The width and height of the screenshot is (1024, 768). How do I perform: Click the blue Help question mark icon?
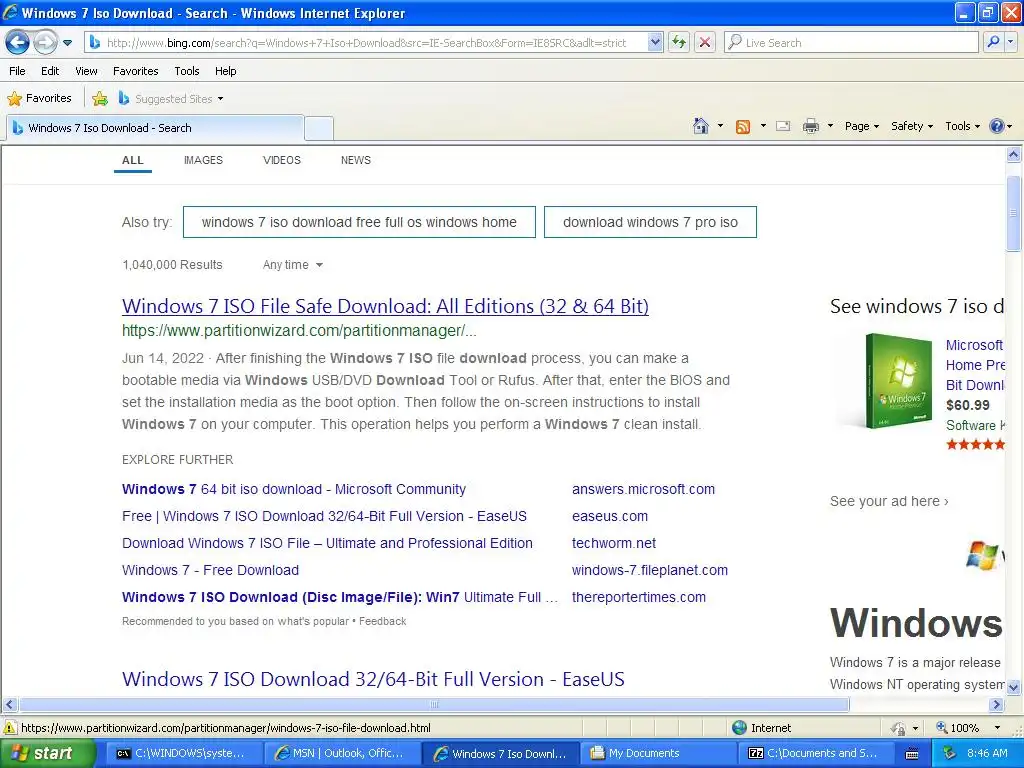(x=997, y=126)
